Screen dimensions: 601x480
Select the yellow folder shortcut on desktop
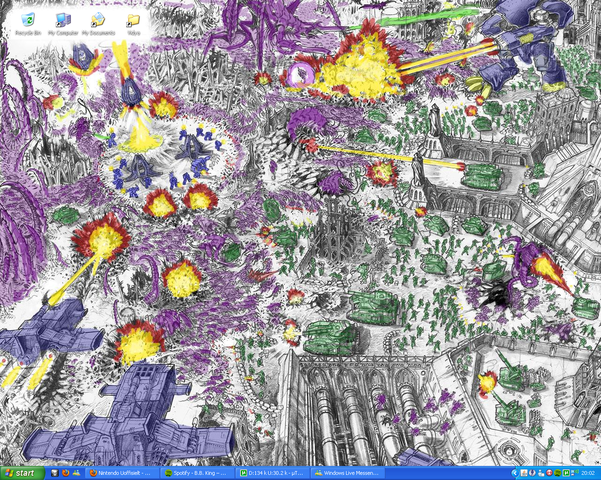tap(133, 24)
